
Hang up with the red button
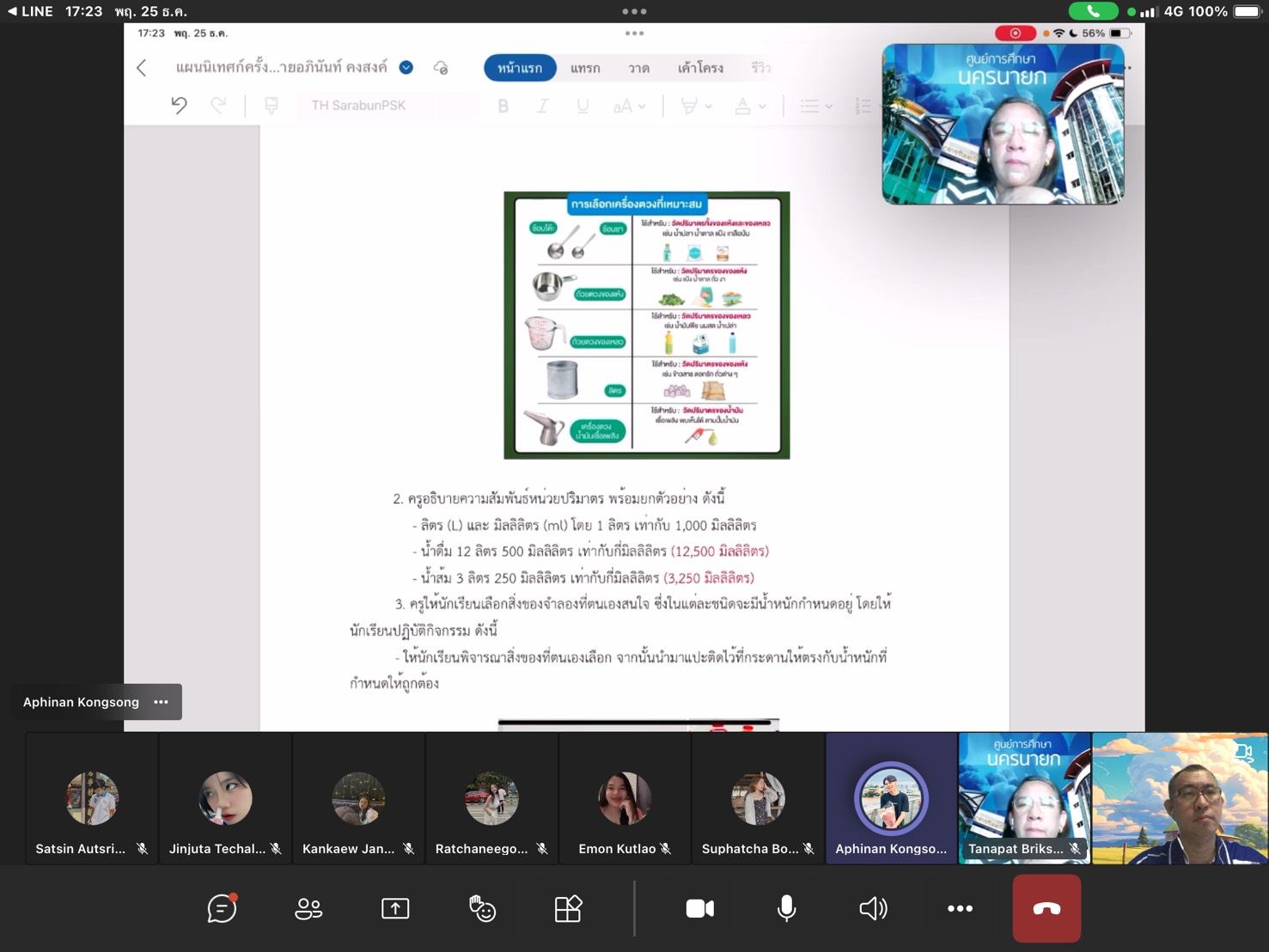(1046, 908)
